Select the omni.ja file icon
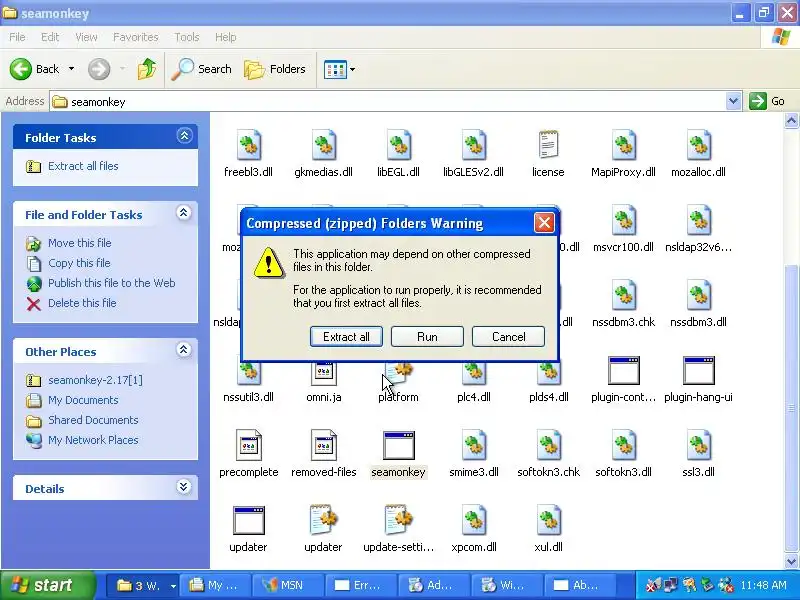This screenshot has width=800, height=600. pos(323,373)
